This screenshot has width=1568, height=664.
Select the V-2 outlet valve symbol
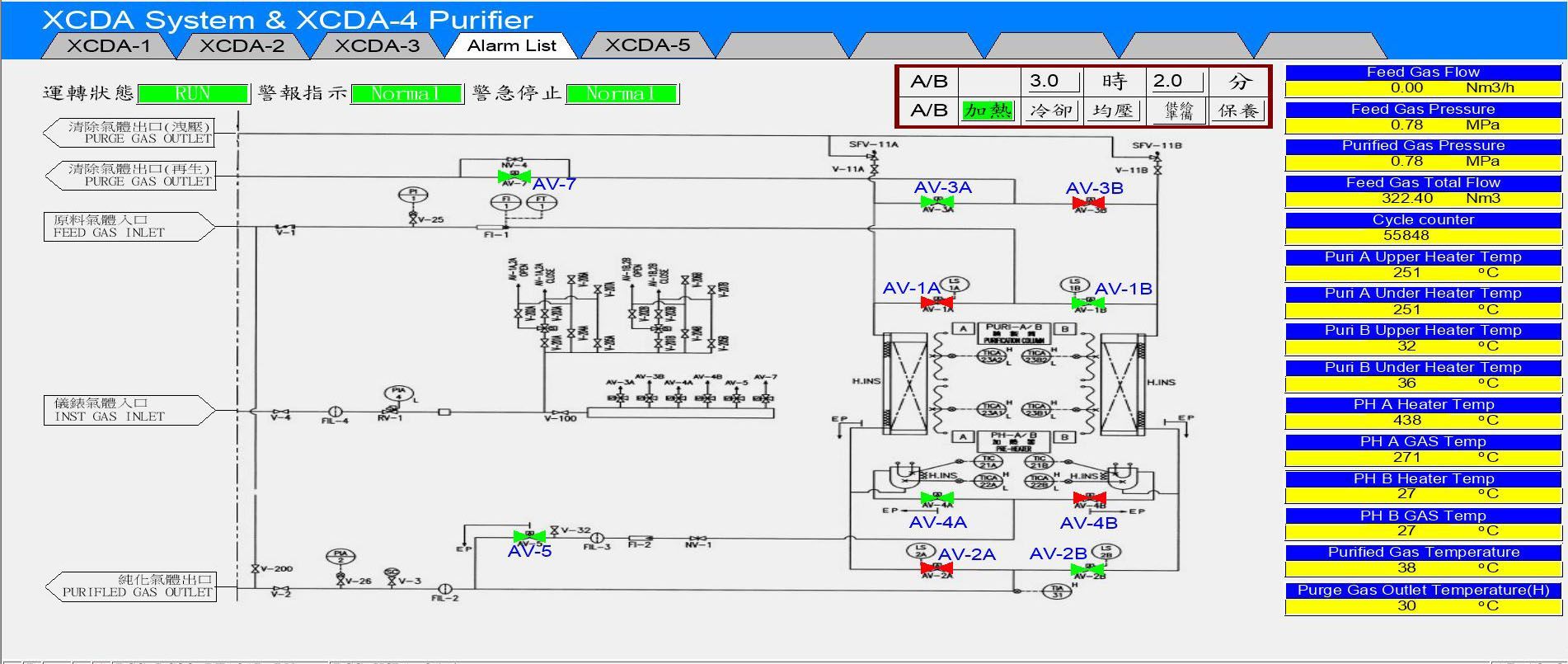click(x=281, y=589)
